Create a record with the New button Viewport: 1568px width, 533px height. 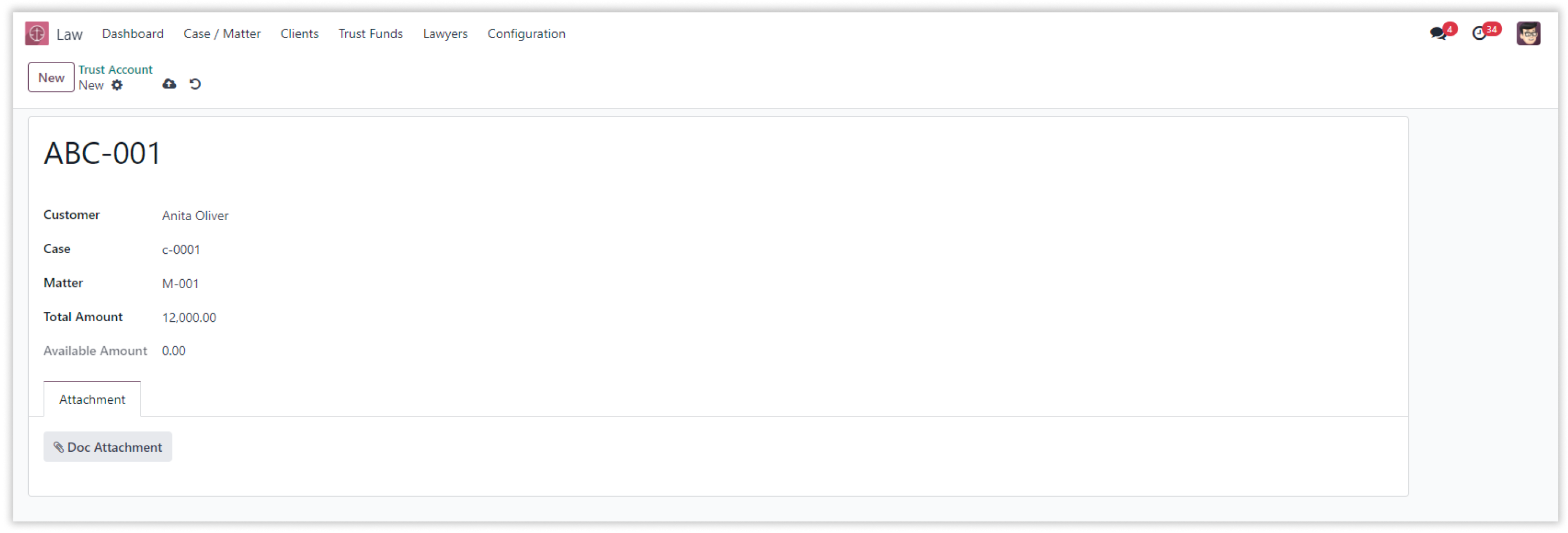(x=51, y=77)
